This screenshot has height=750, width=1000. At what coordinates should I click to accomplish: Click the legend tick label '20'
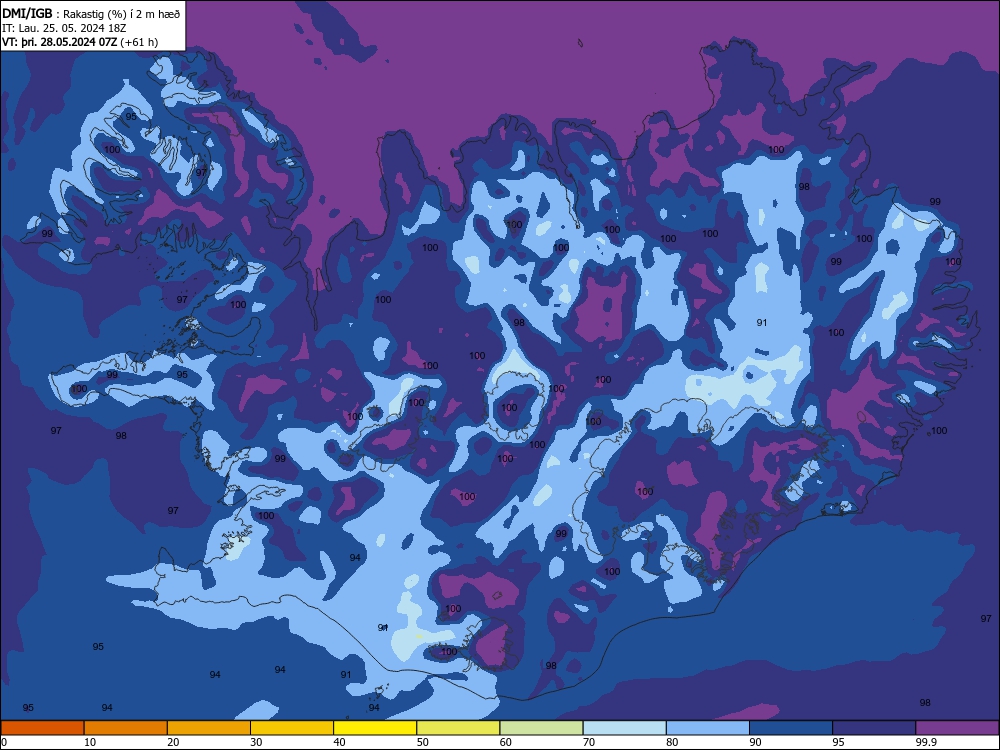click(x=173, y=742)
